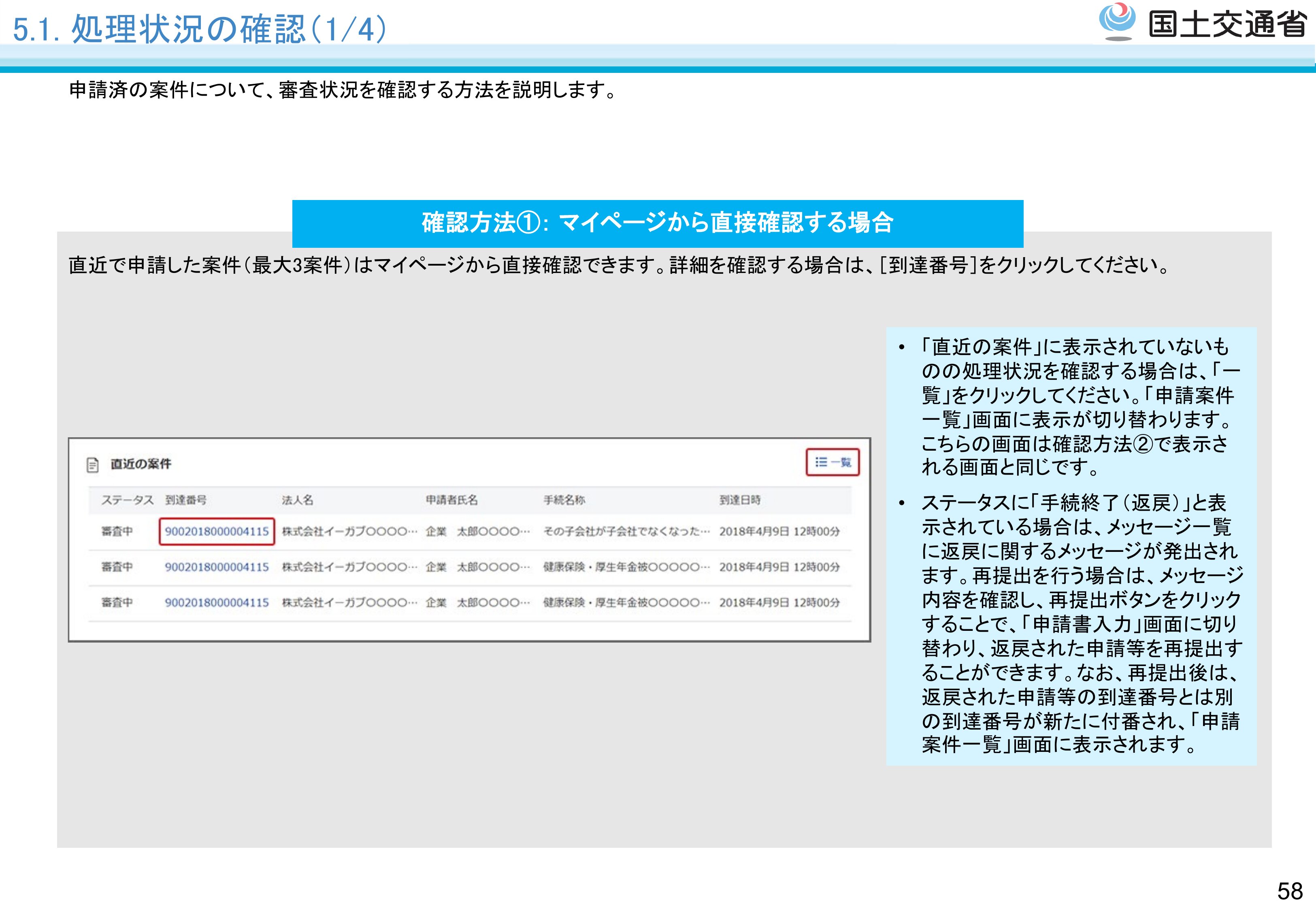Open the highlighted first 到達番号 9002018000004115 link
Image resolution: width=1316 pixels, height=911 pixels.
(217, 531)
